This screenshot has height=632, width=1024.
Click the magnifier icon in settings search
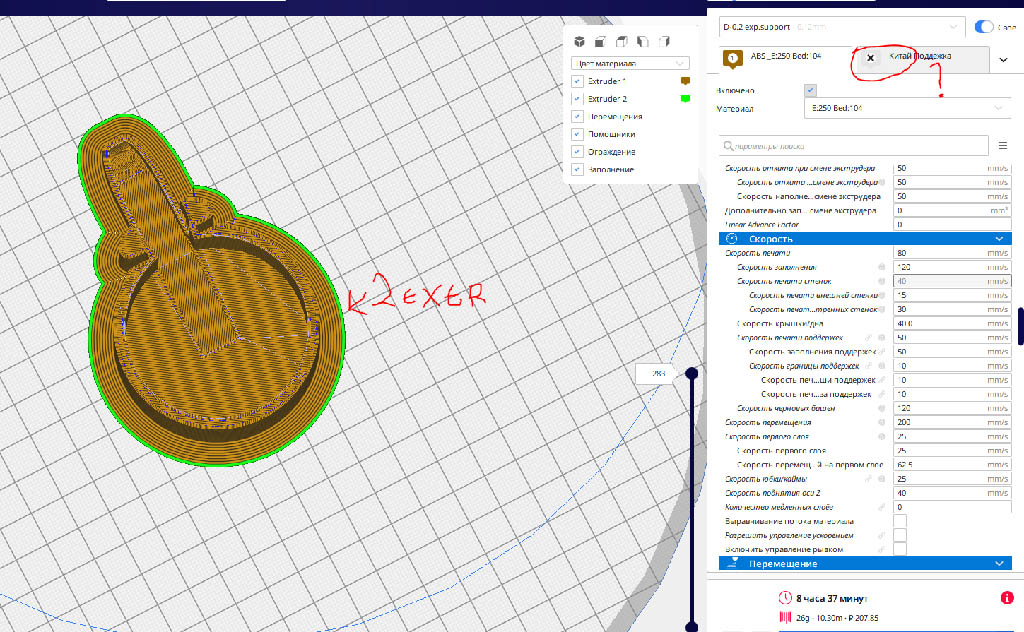pyautogui.click(x=728, y=146)
